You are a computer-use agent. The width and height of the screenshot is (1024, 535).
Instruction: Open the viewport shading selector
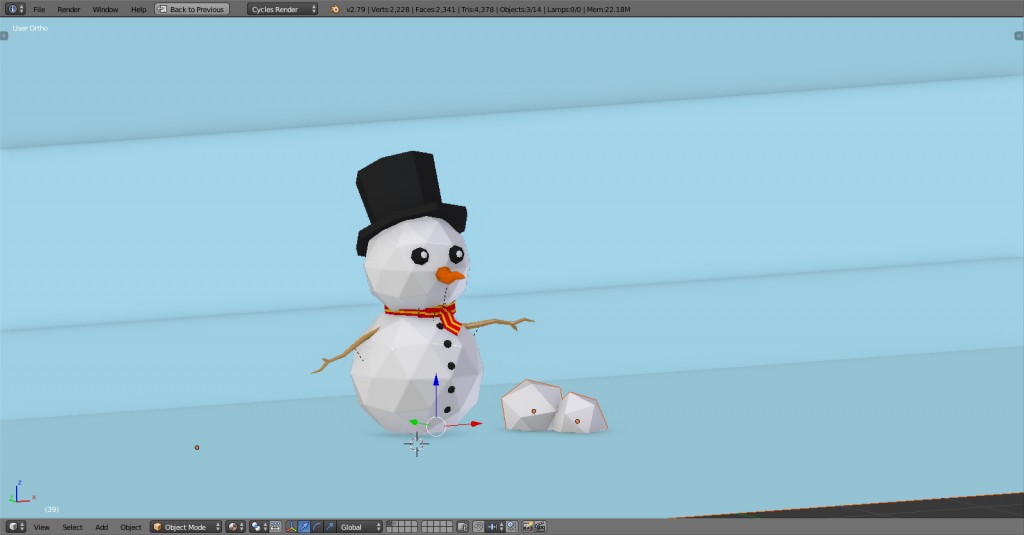coord(236,527)
